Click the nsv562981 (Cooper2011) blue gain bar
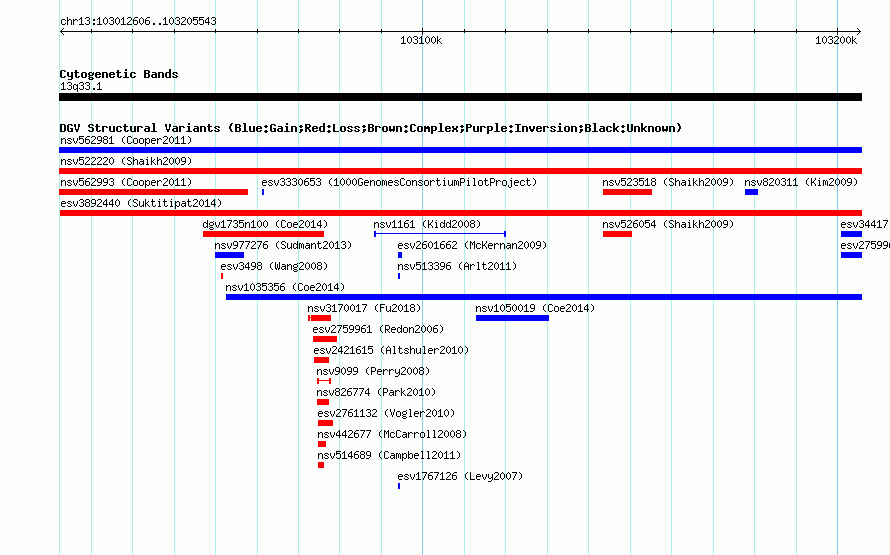890x555 pixels. pyautogui.click(x=460, y=150)
